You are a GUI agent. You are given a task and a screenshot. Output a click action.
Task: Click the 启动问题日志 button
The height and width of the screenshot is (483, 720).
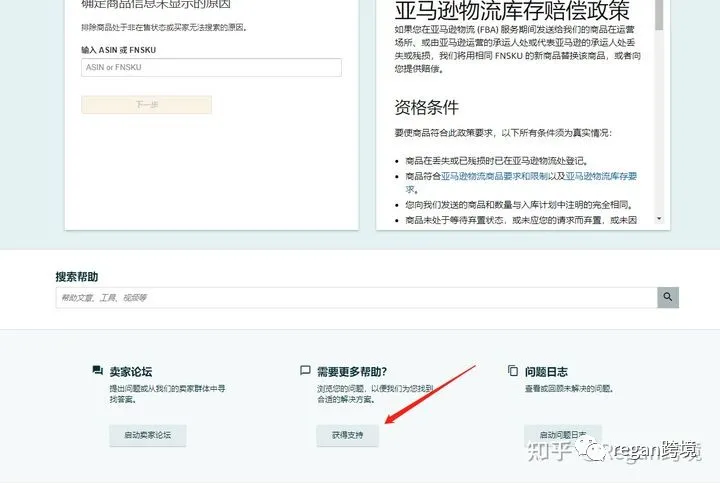562,435
